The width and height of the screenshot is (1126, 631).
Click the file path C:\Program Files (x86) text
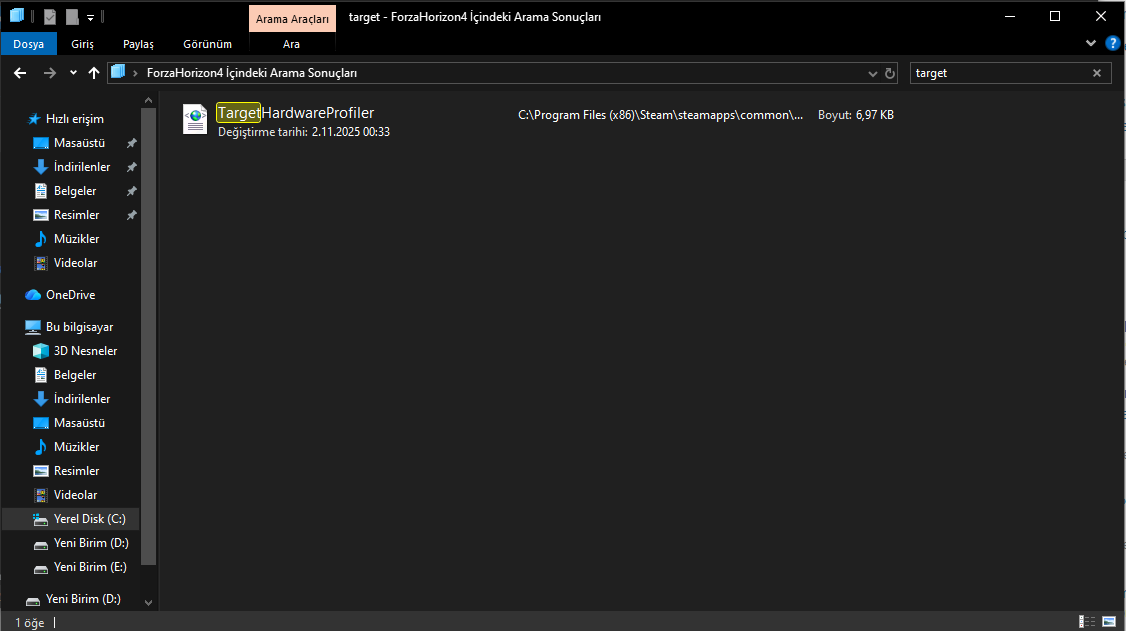click(660, 115)
